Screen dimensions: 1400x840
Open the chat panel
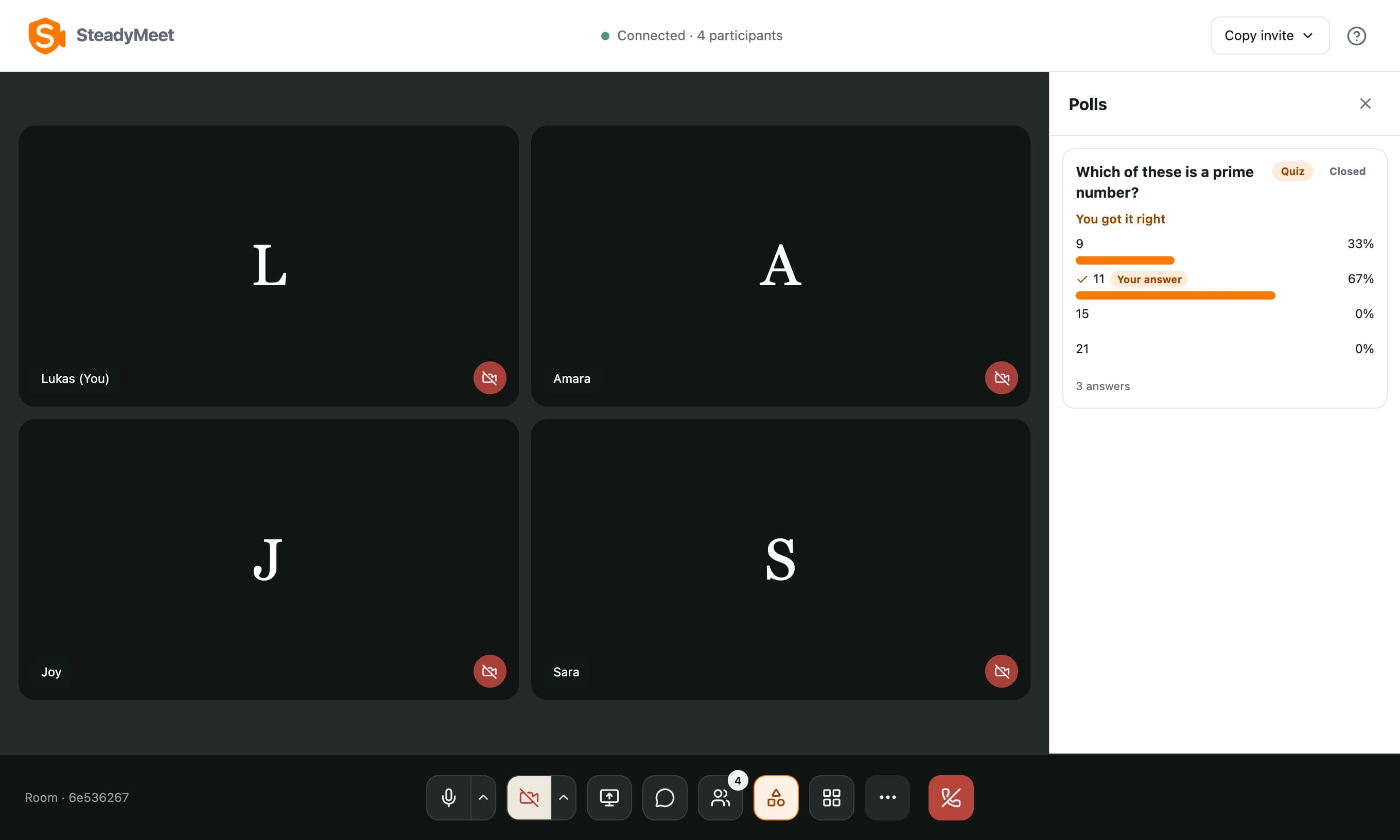pos(665,798)
